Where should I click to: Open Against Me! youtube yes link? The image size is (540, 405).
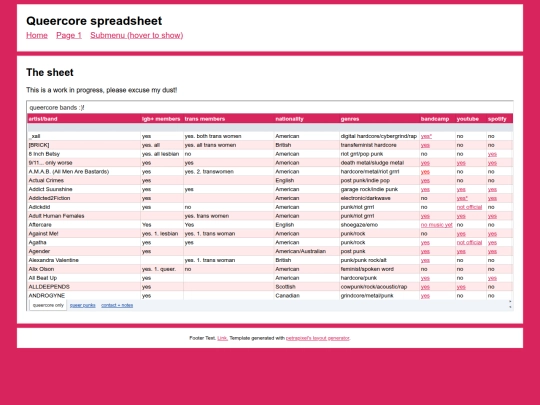[x=461, y=234]
